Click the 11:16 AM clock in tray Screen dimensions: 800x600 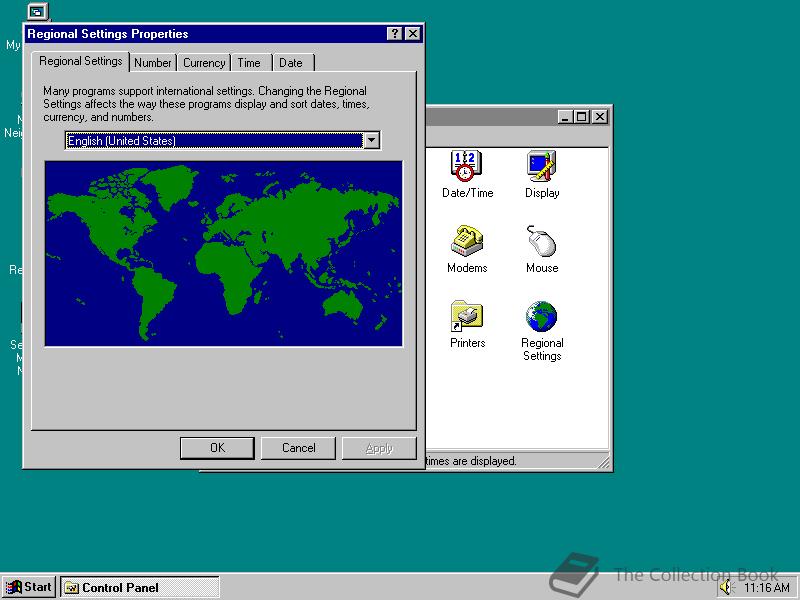(767, 588)
